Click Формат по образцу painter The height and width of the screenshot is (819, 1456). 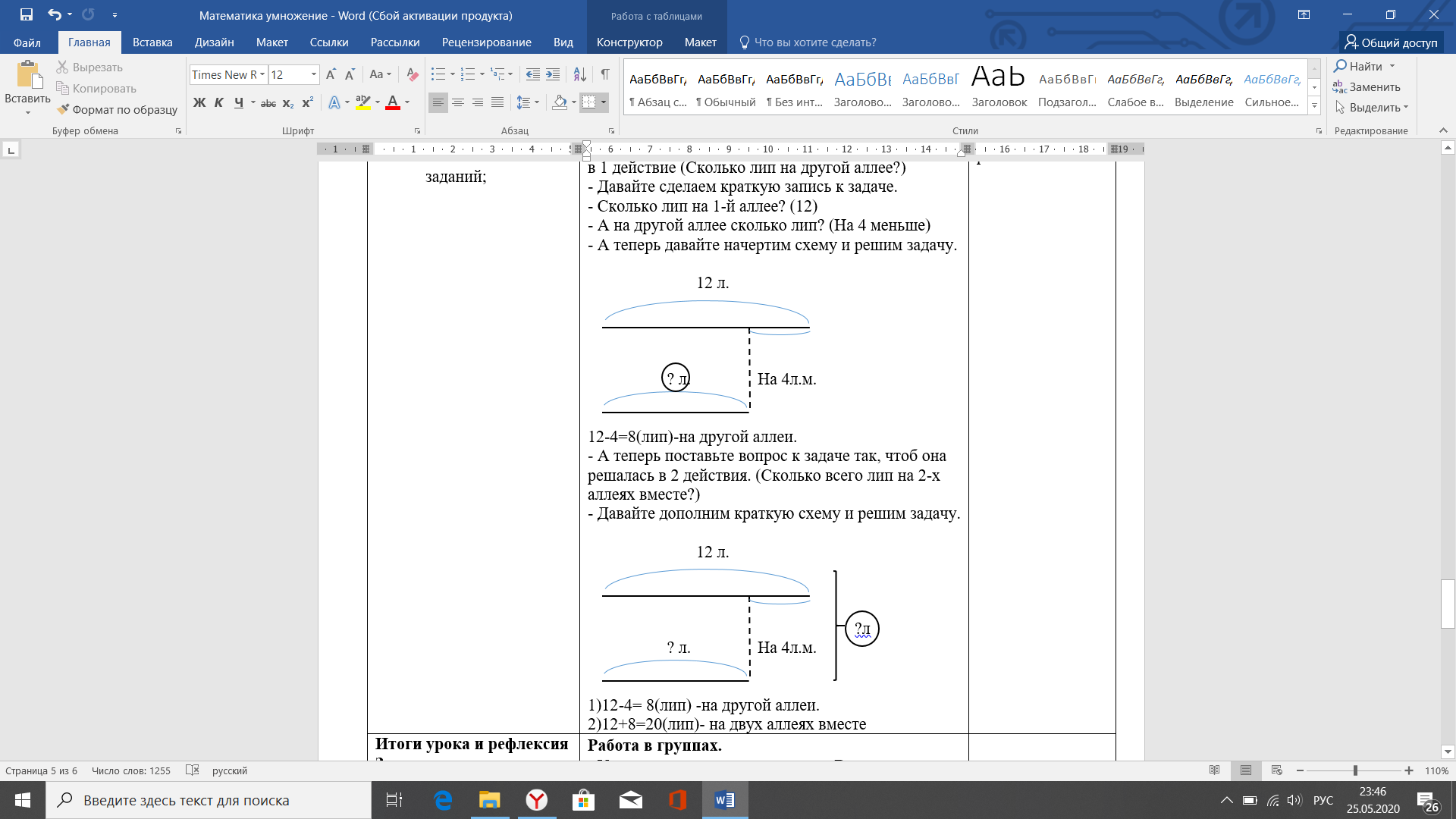[x=117, y=109]
